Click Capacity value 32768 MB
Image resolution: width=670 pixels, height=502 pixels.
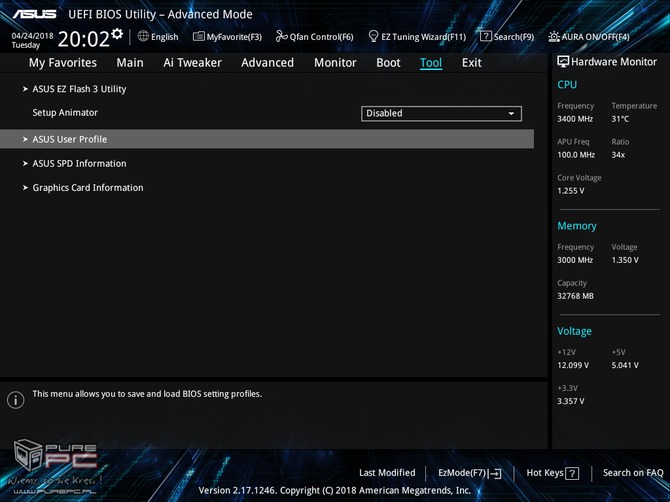coord(575,296)
